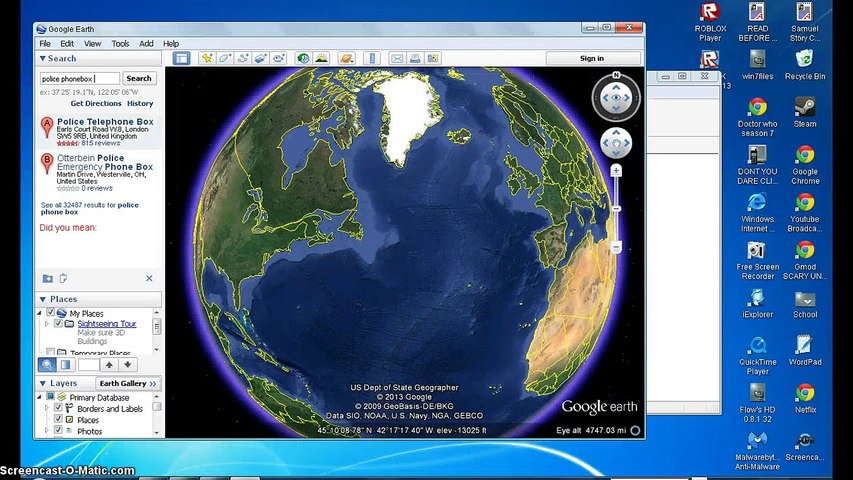Uncheck the My Places checkbox
This screenshot has width=853, height=480.
tap(51, 312)
